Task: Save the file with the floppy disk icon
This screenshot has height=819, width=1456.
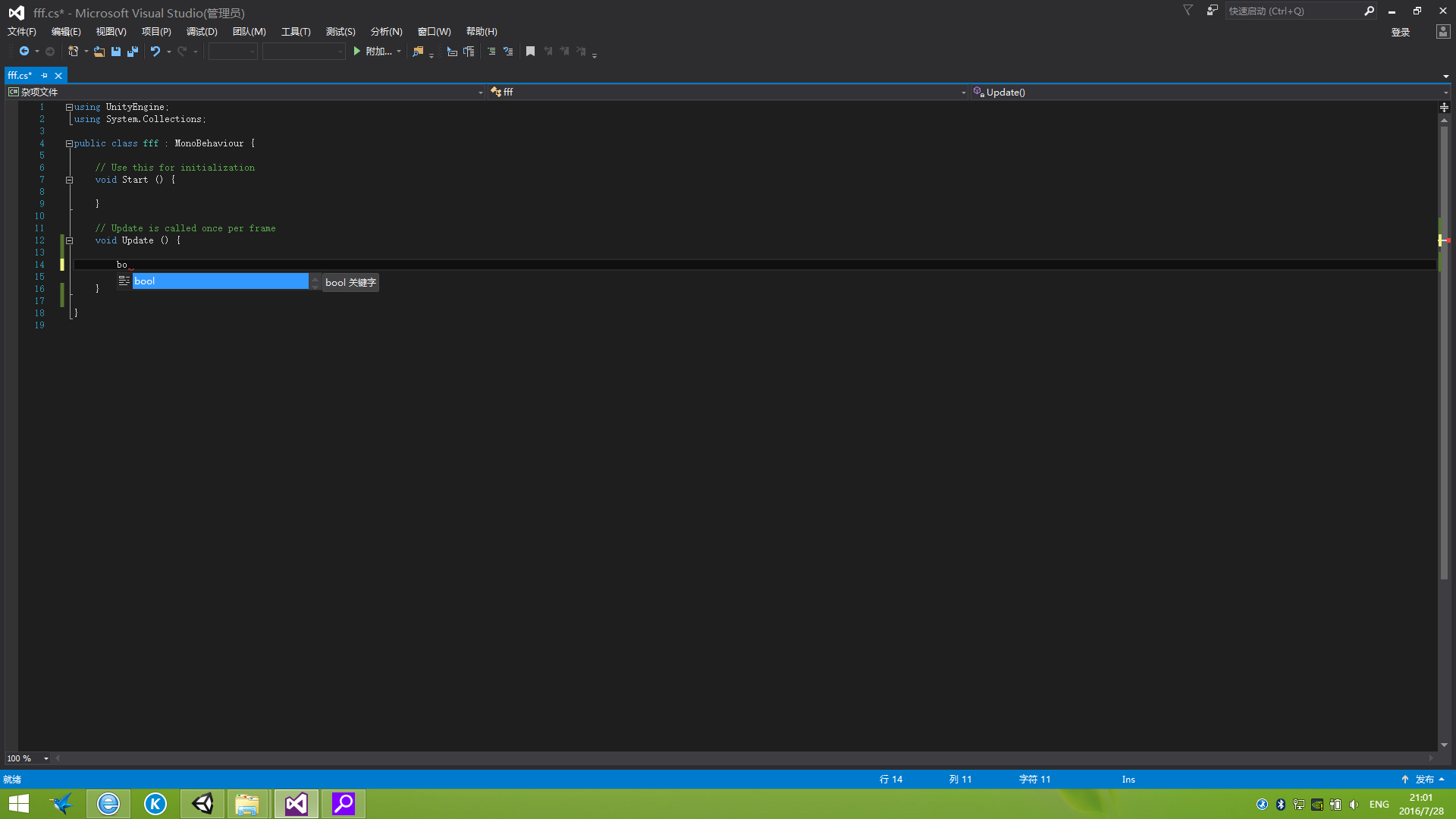Action: click(x=116, y=52)
